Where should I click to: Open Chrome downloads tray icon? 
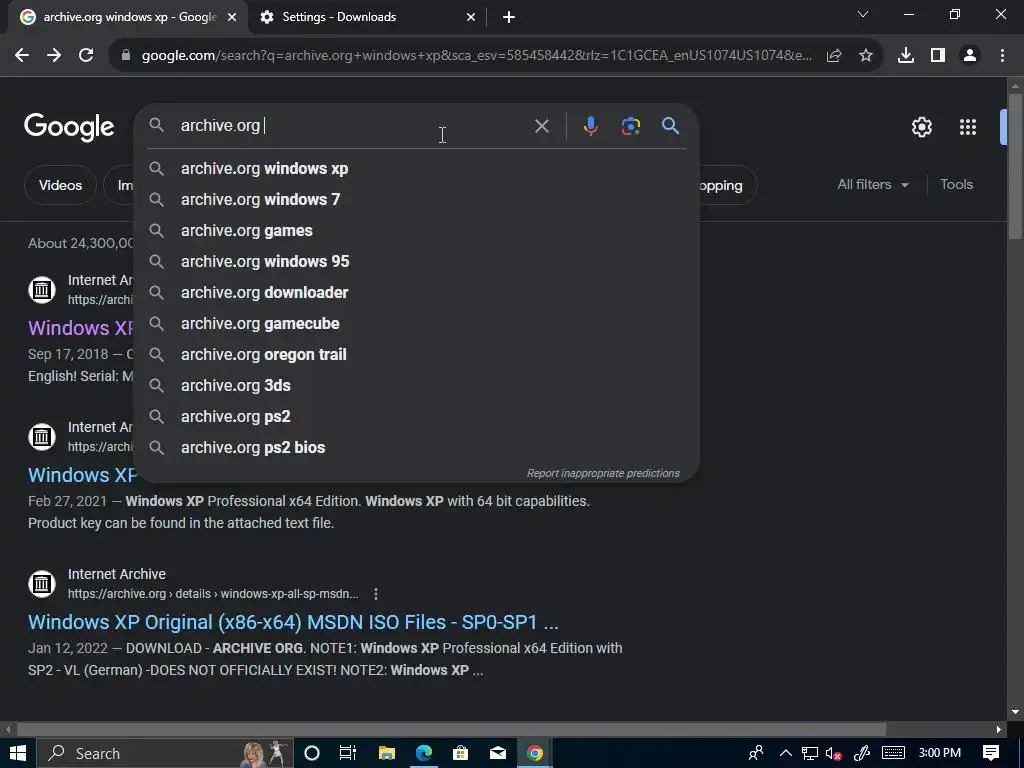[x=906, y=56]
